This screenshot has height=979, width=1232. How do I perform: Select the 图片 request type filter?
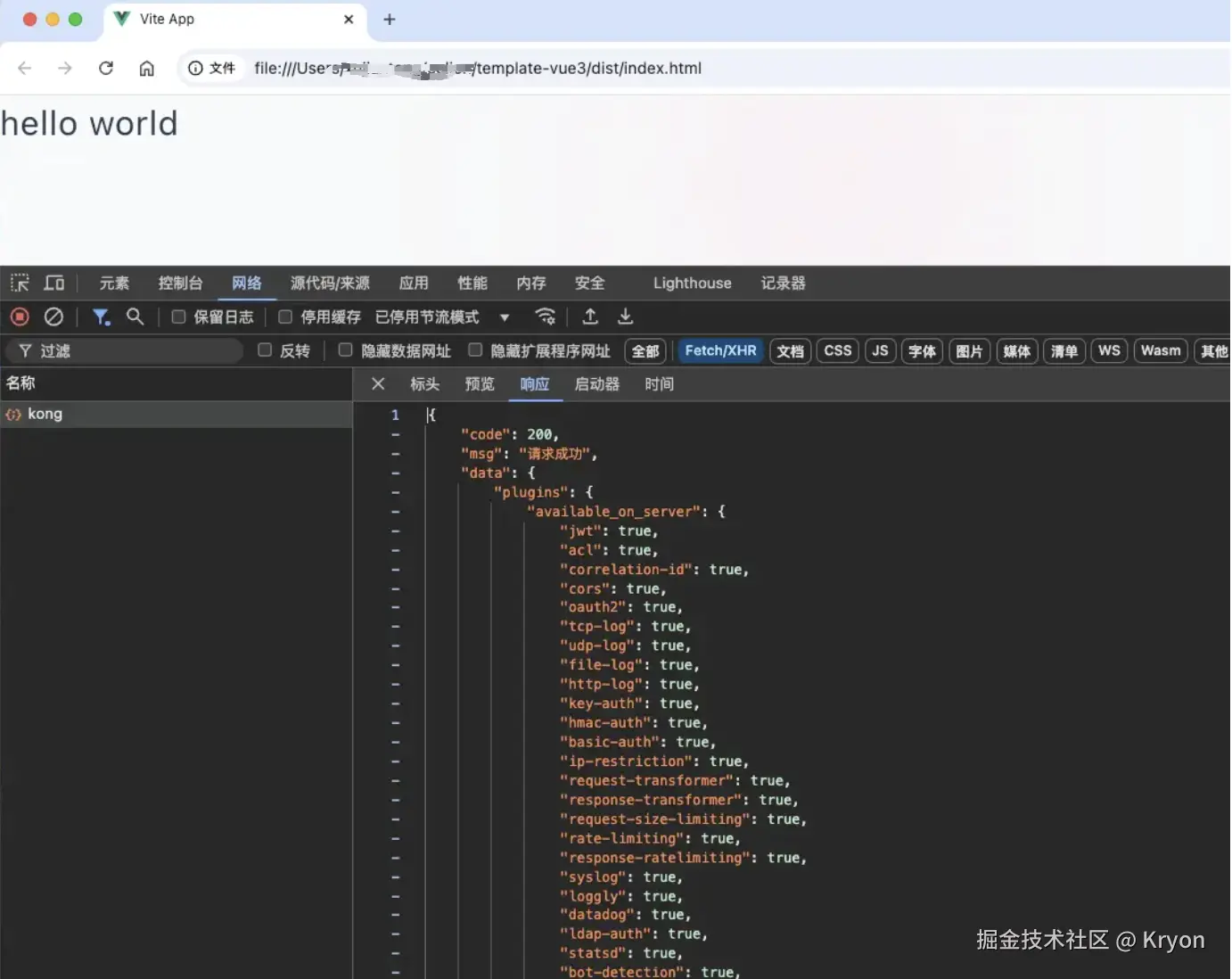point(969,350)
